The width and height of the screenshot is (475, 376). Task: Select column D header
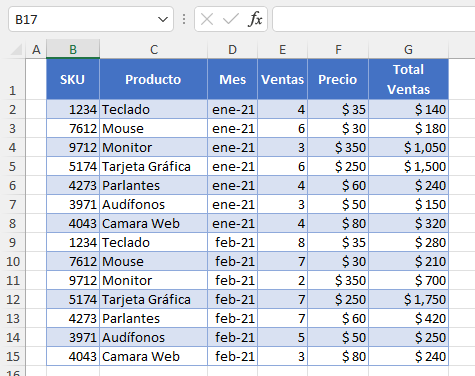(x=232, y=50)
